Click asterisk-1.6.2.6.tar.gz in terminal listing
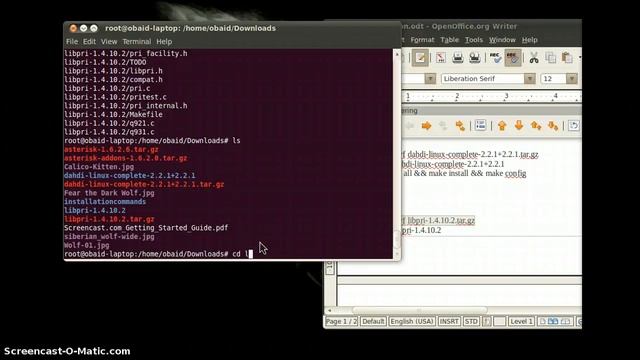The image size is (640, 360). click(111, 149)
